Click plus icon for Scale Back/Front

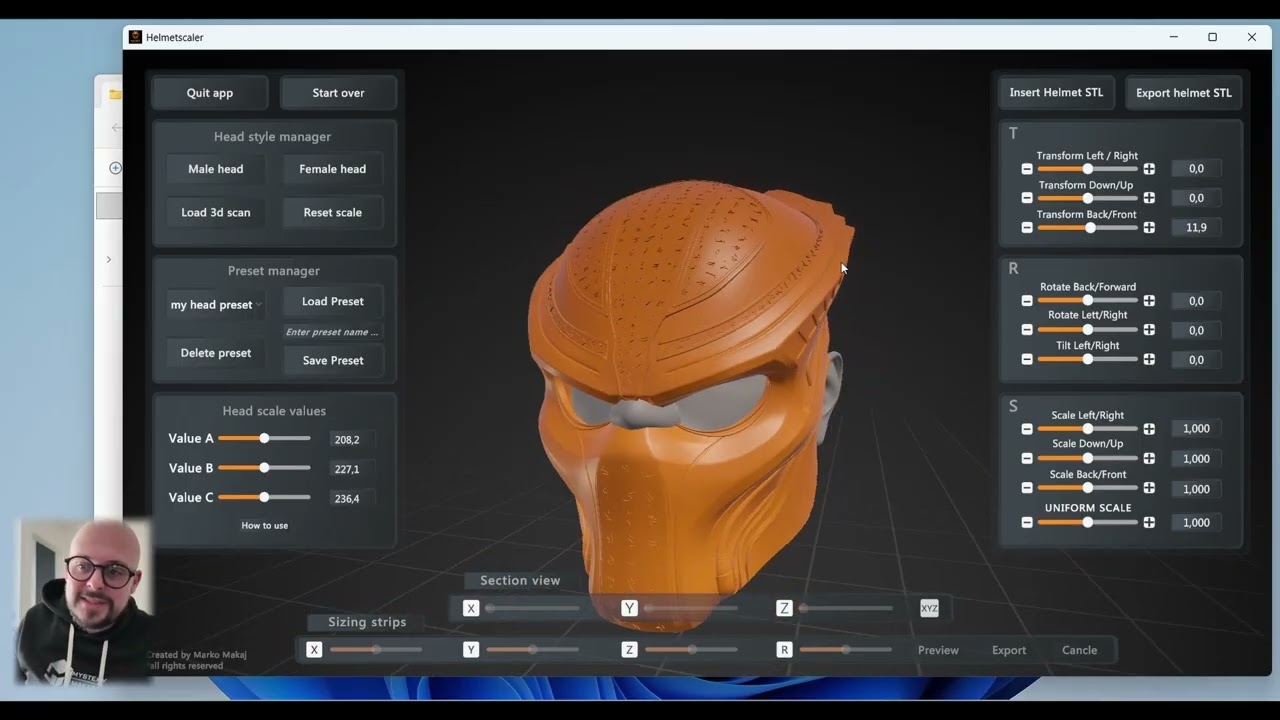pos(1149,488)
